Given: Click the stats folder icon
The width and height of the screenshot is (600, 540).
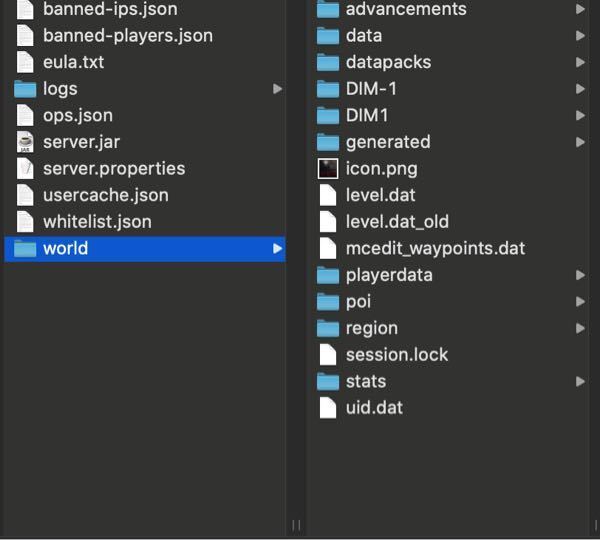Looking at the screenshot, I should (x=328, y=382).
